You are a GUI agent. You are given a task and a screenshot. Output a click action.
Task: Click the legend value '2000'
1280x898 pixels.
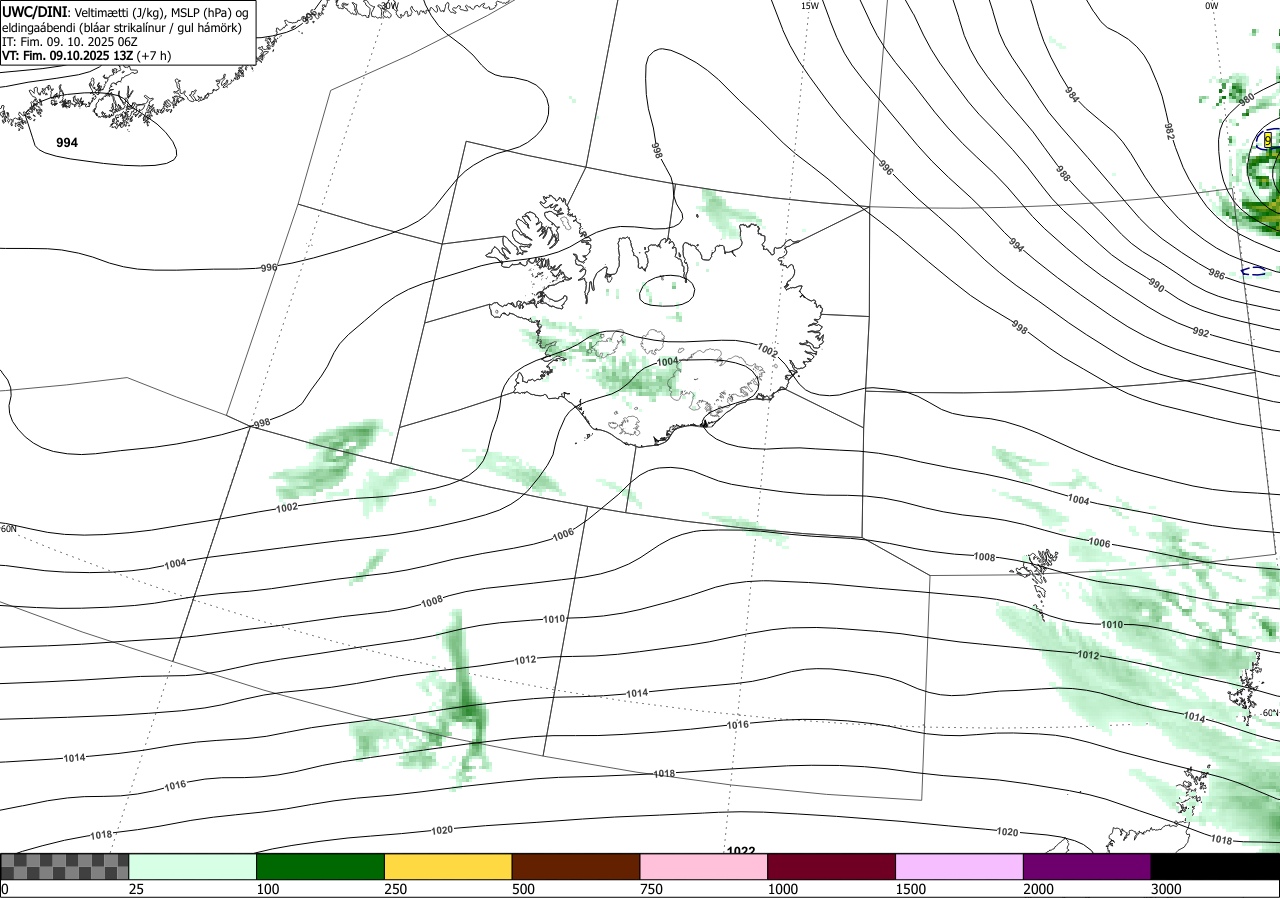[x=1038, y=889]
